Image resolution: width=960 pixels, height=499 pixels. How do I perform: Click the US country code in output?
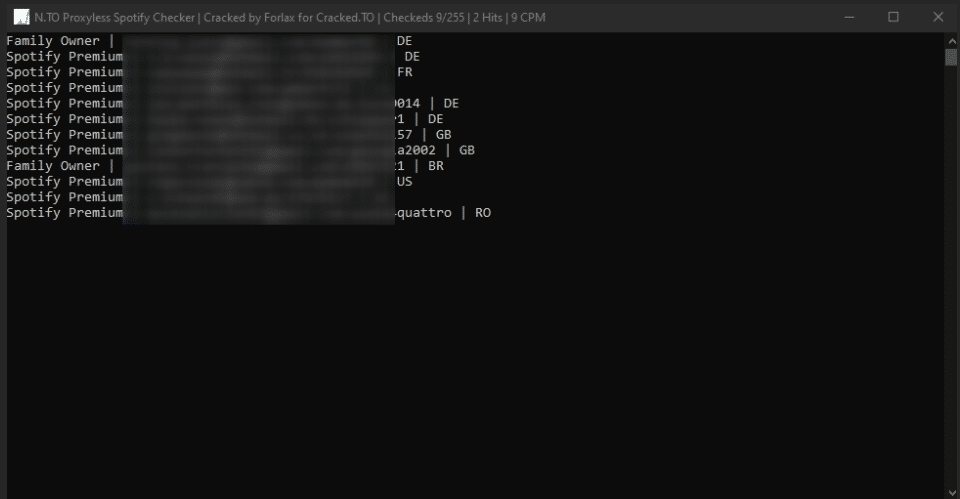404,182
